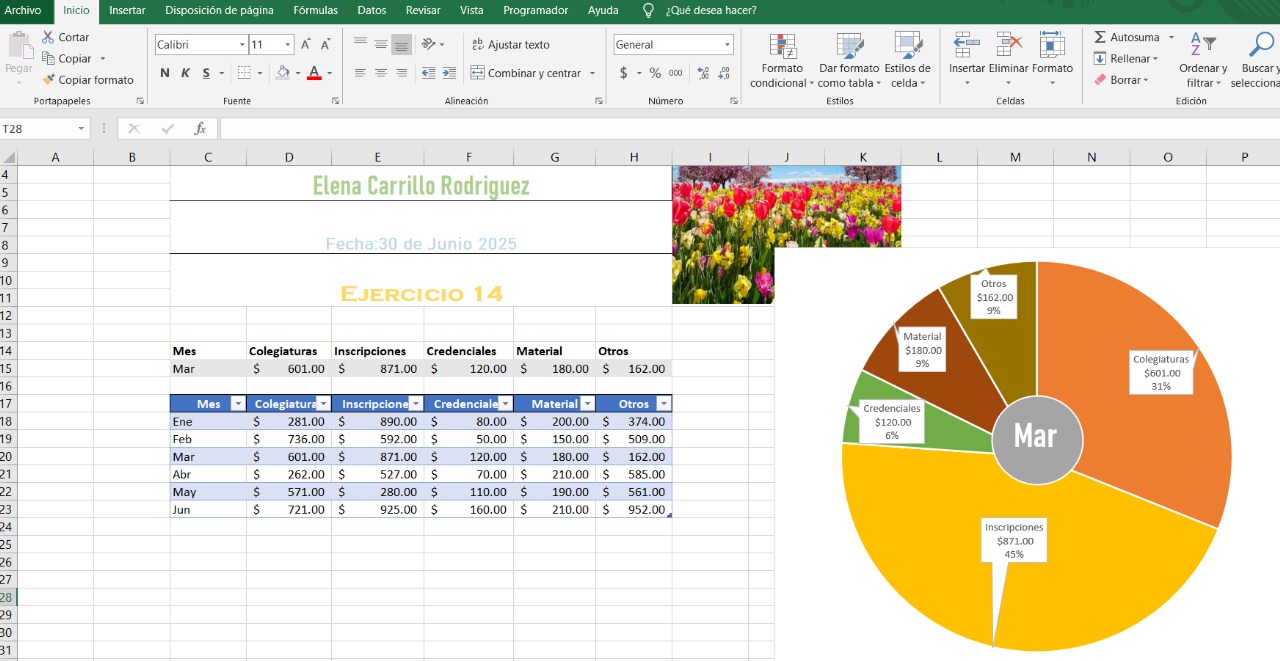Click the Ordenar y filtrar button
1280x661 pixels.
[1202, 60]
